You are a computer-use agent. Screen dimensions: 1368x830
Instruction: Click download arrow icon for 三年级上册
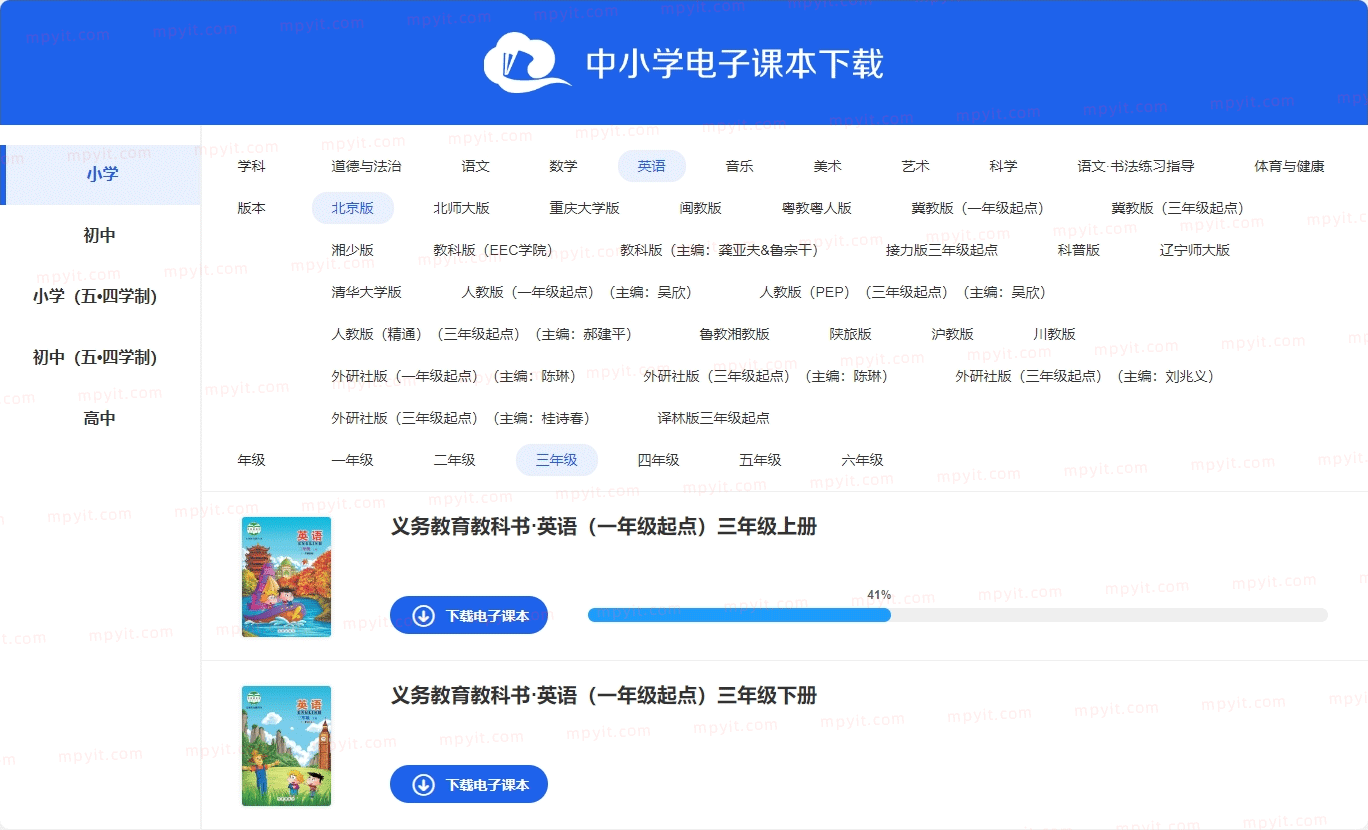click(423, 616)
